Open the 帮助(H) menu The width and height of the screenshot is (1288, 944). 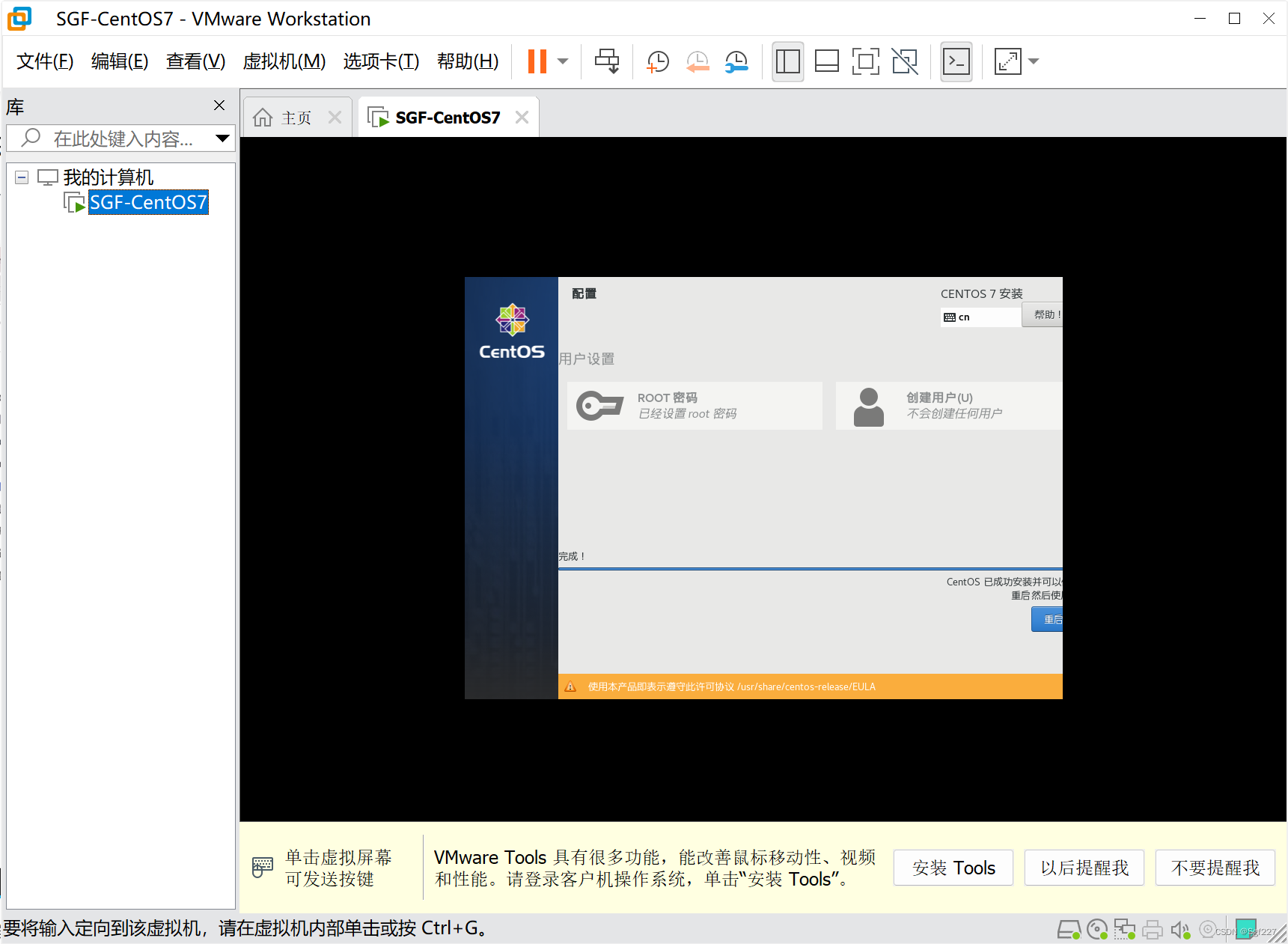click(x=468, y=61)
